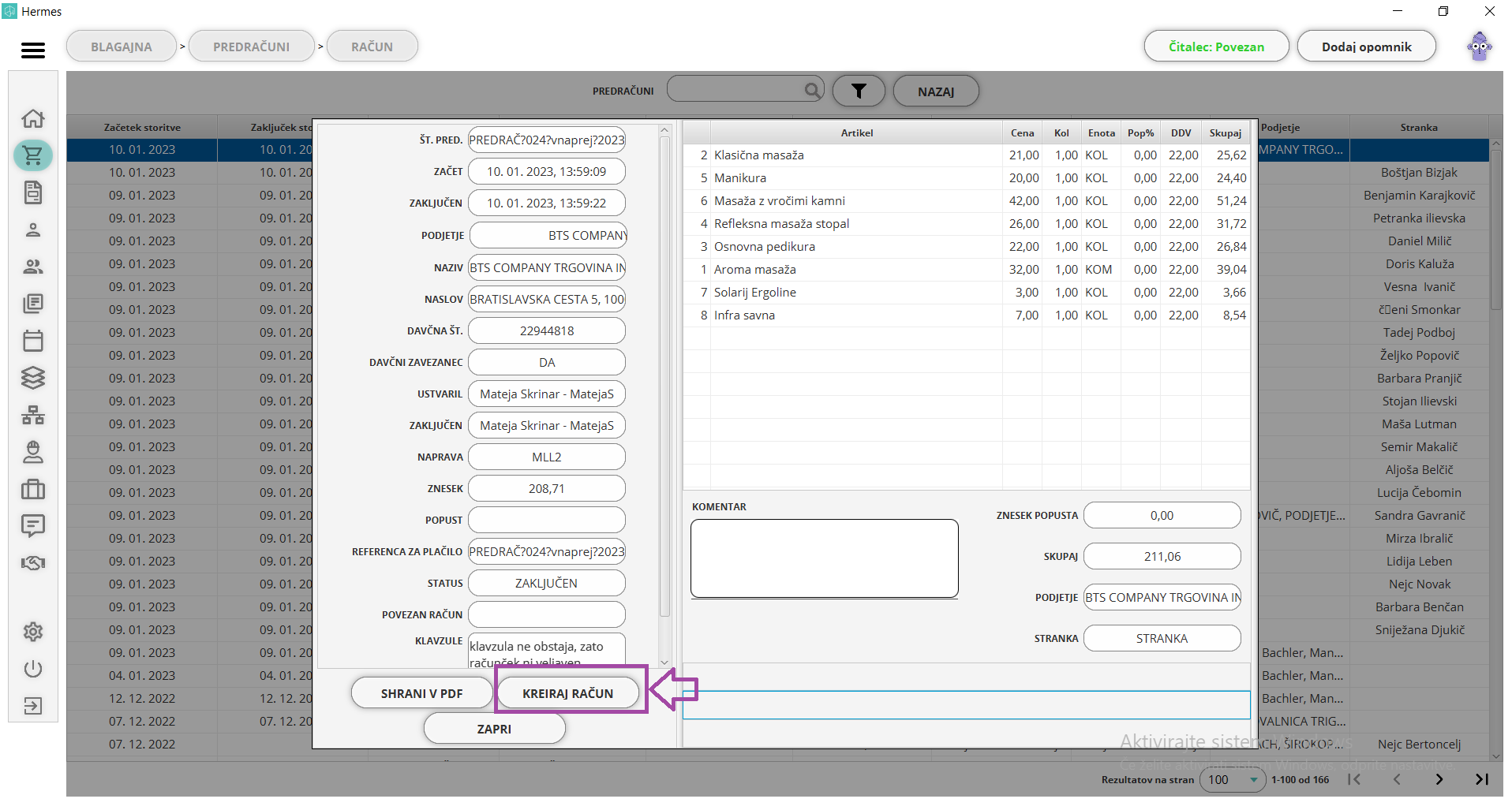
Task: Open the single person sidebar icon
Action: [x=33, y=230]
